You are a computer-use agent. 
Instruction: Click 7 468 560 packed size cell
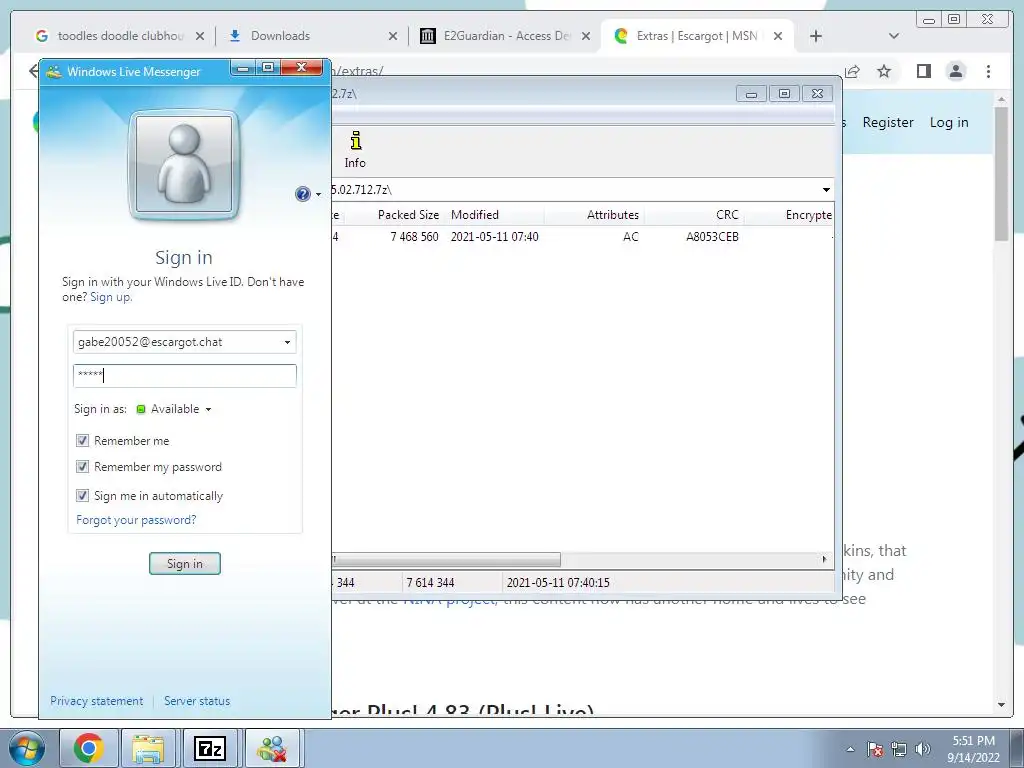click(x=414, y=237)
